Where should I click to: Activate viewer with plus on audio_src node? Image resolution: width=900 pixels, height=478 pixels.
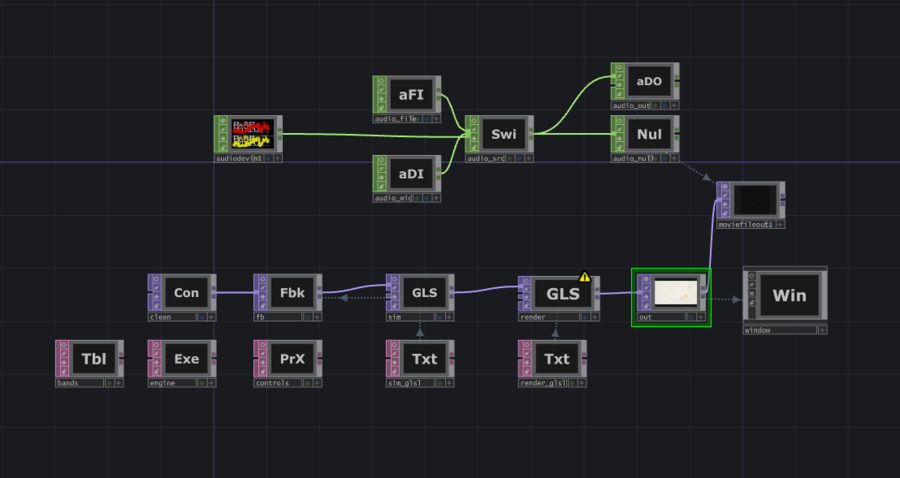529,158
